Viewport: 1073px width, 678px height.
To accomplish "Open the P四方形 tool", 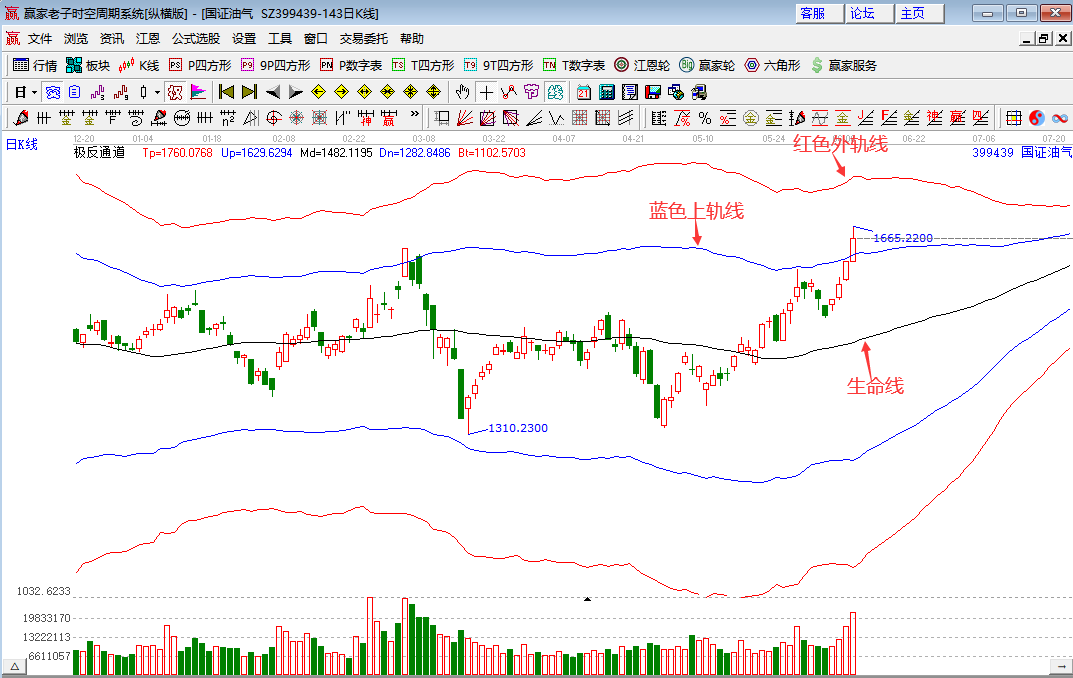I will tap(201, 65).
